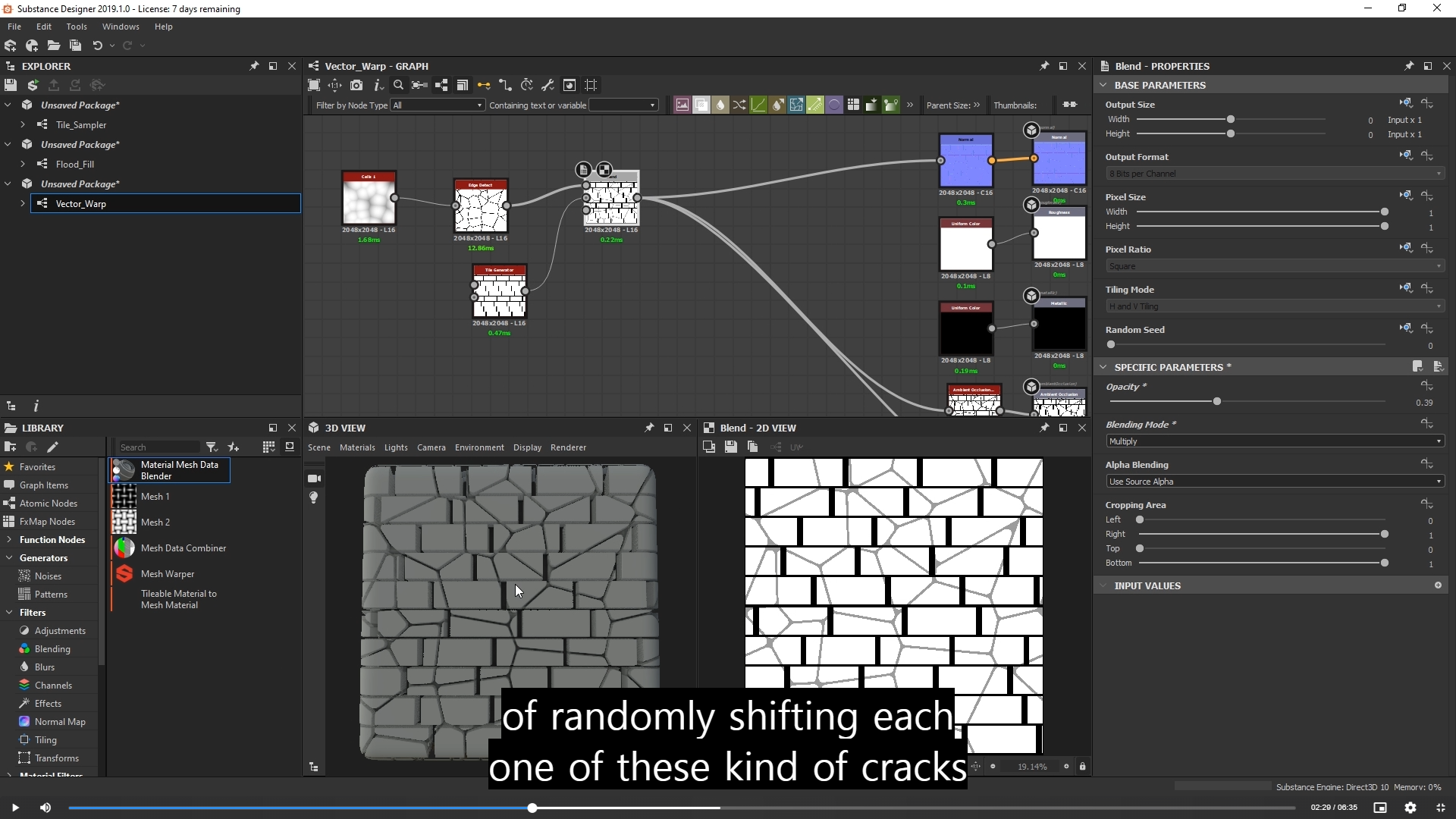Expand the Tile_Sampler tree item
The width and height of the screenshot is (1456, 819).
pyautogui.click(x=23, y=124)
